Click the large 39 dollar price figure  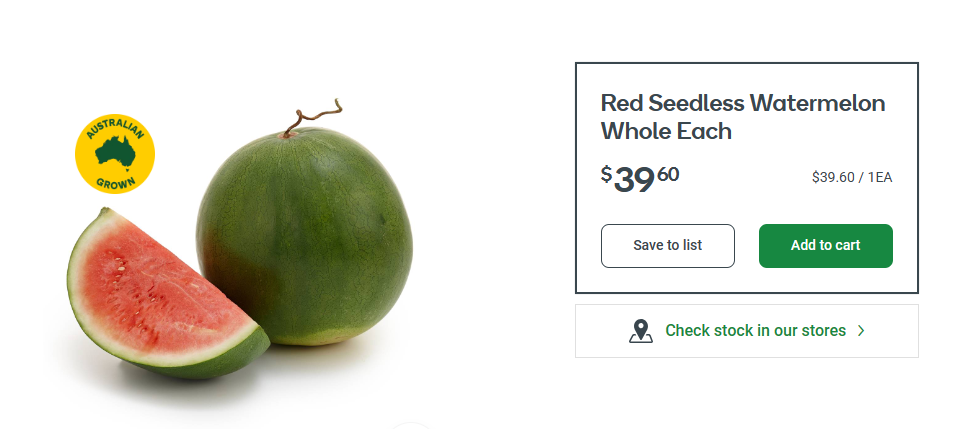tap(634, 180)
